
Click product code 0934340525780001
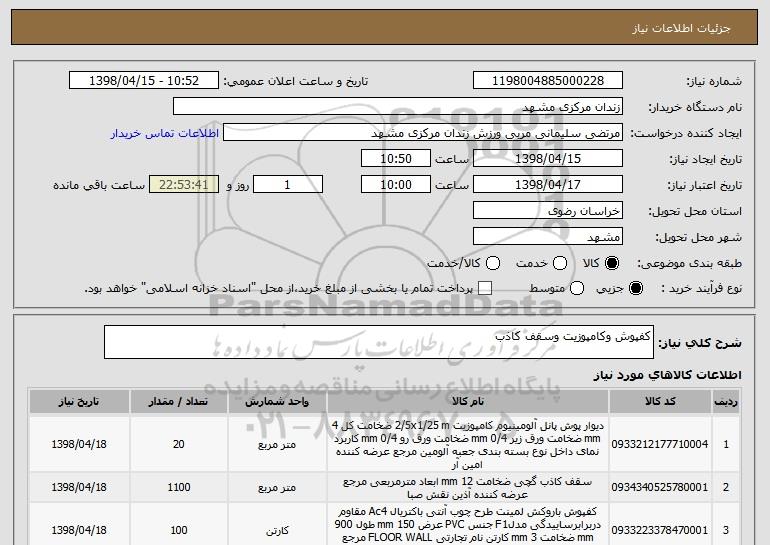[660, 488]
